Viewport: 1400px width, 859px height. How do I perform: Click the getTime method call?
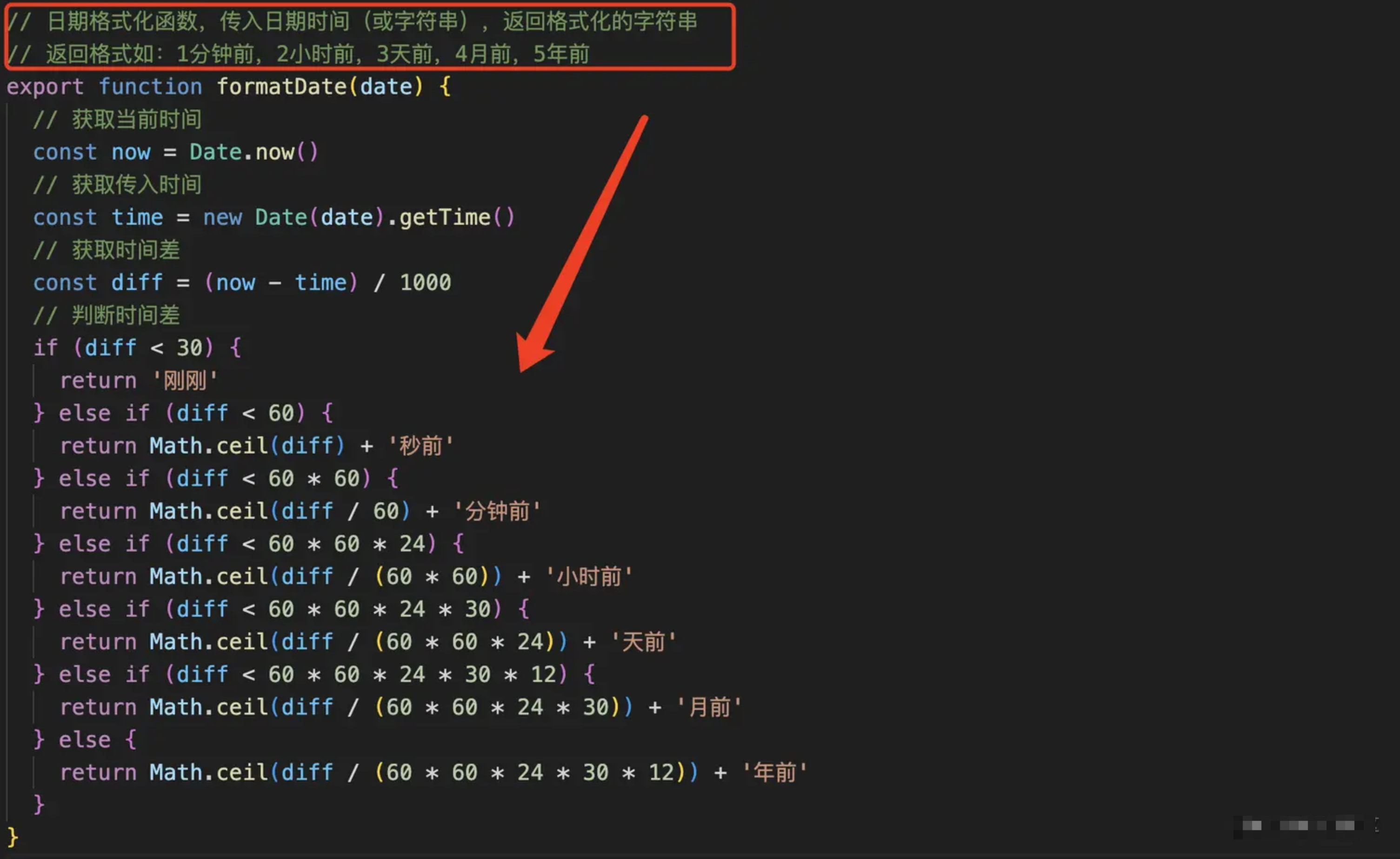pyautogui.click(x=444, y=218)
